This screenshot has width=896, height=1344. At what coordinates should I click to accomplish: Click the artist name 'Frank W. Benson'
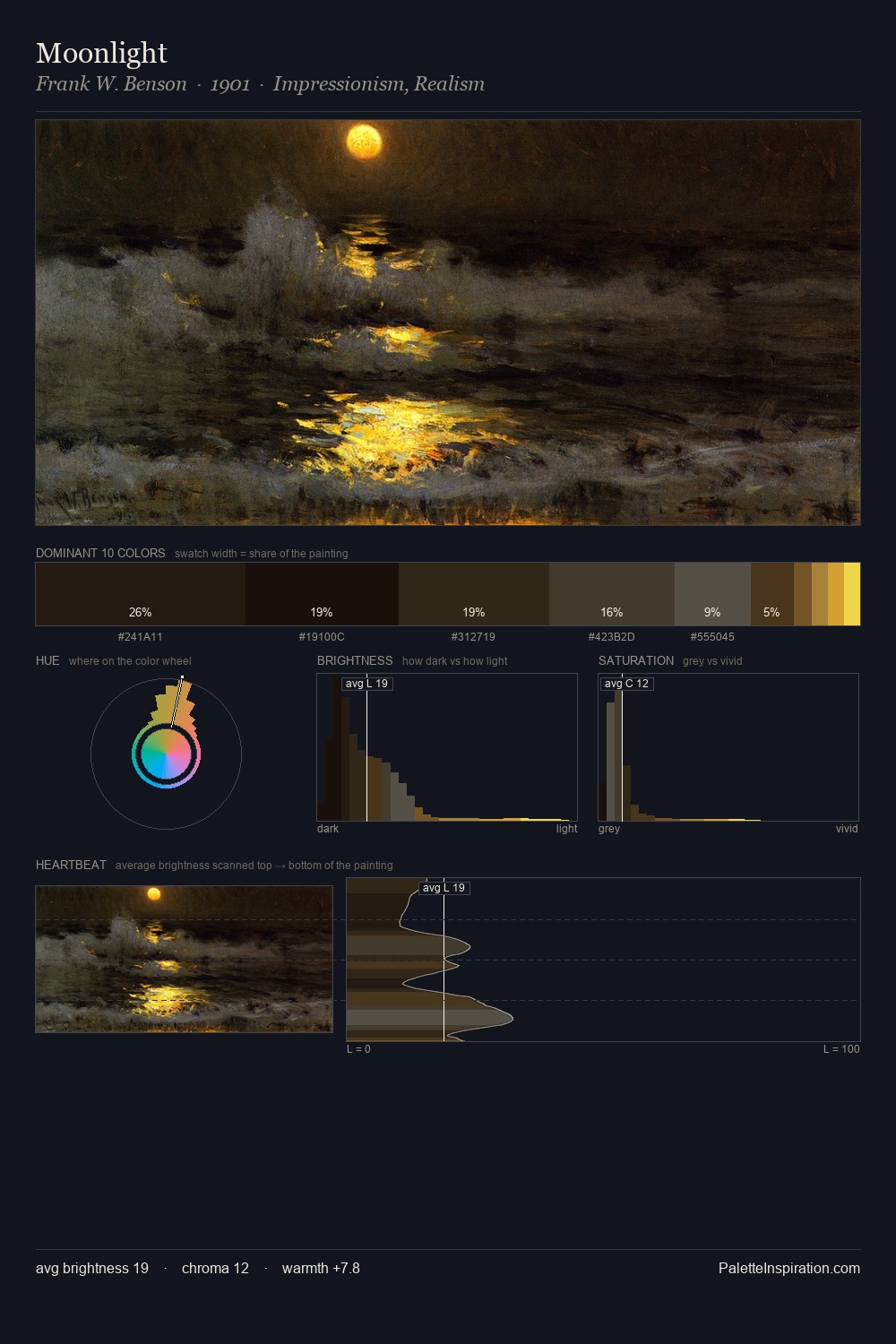point(111,84)
